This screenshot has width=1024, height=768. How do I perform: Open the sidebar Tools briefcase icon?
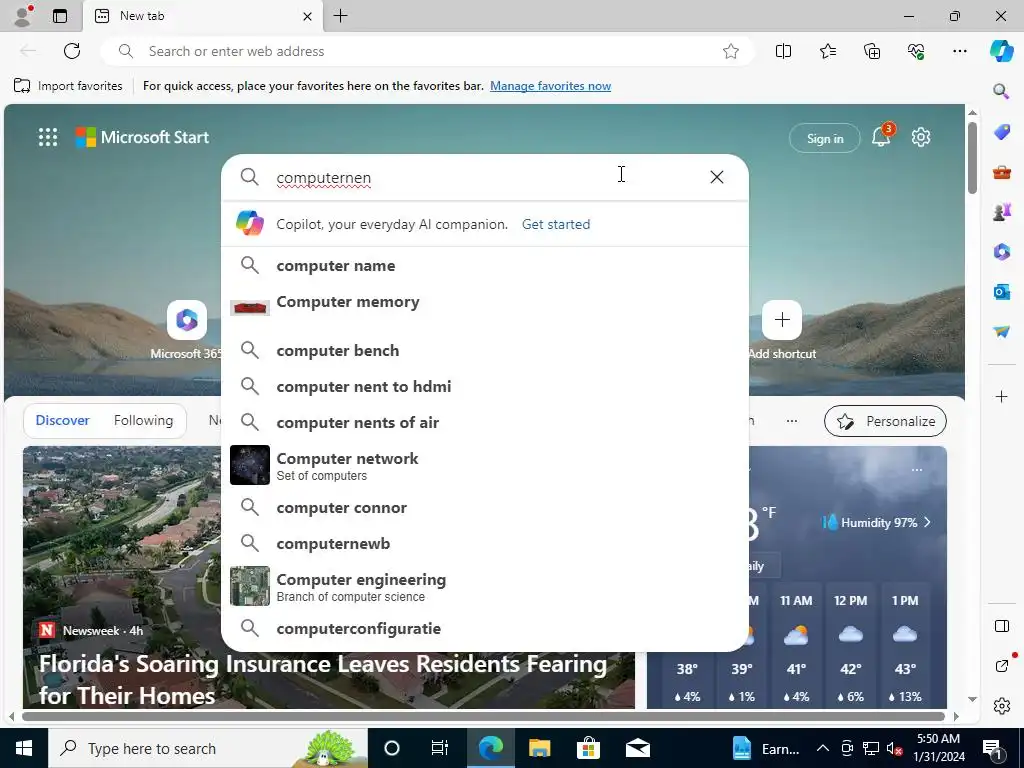click(x=1001, y=172)
